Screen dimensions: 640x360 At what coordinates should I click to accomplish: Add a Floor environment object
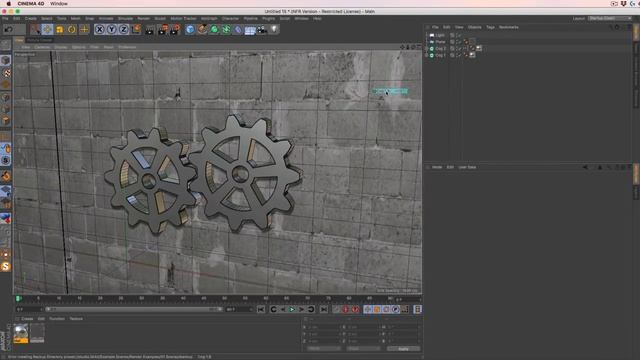coord(250,29)
